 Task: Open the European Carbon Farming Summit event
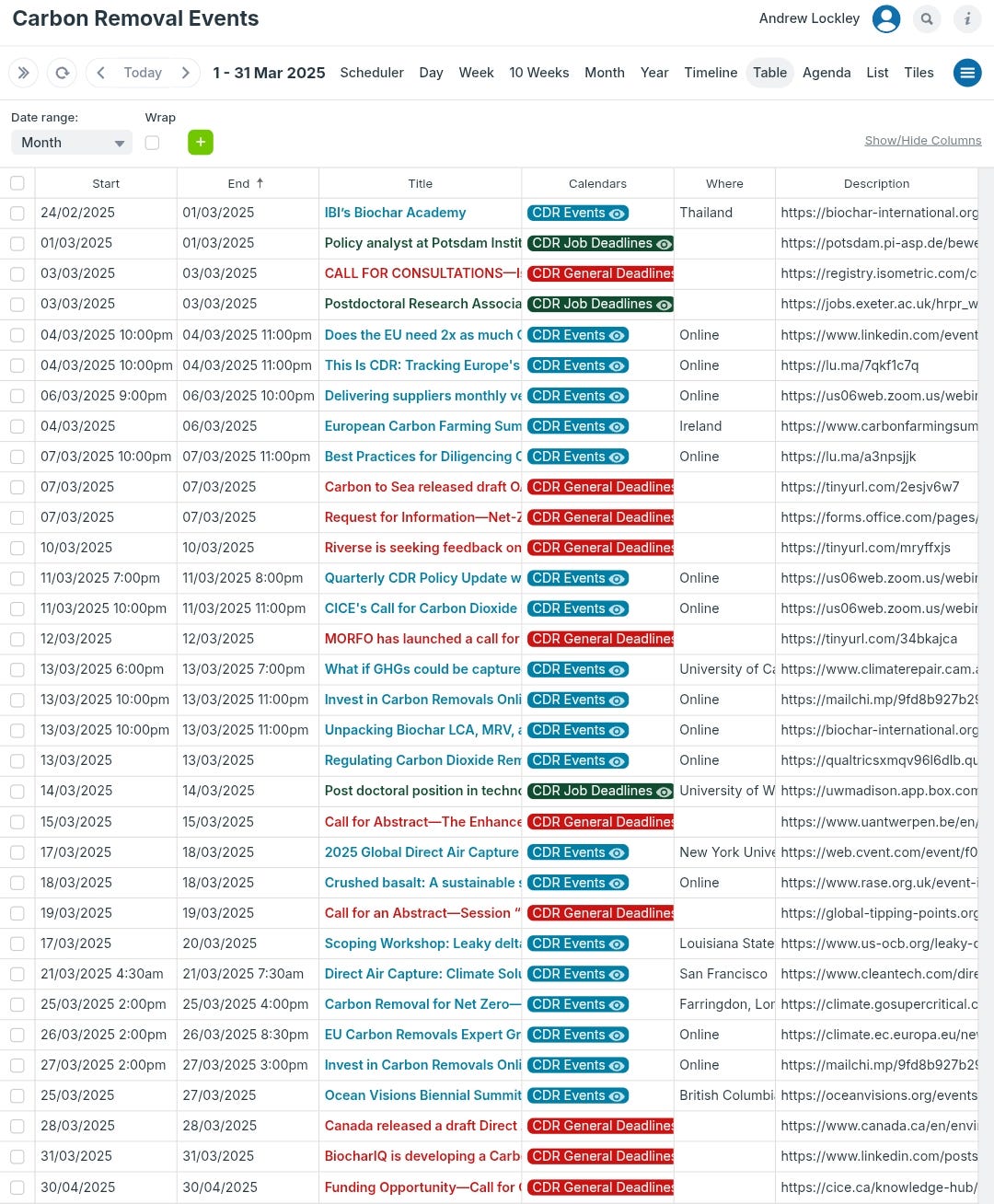422,426
